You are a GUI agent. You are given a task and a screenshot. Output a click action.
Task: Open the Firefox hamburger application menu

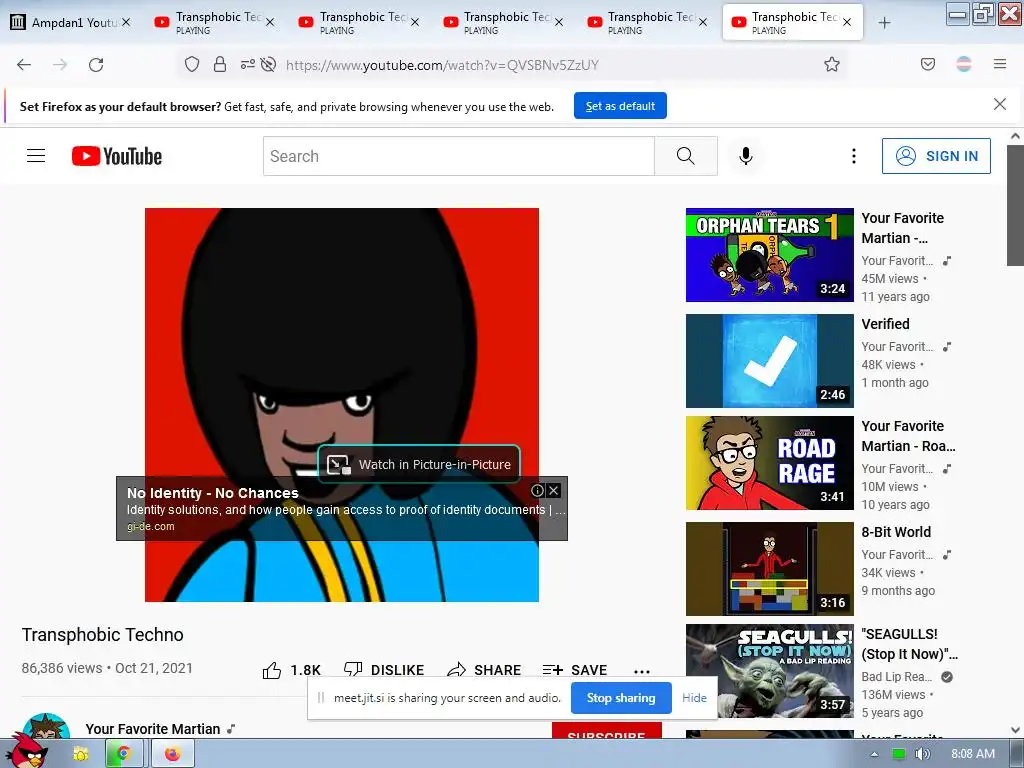pyautogui.click(x=999, y=64)
